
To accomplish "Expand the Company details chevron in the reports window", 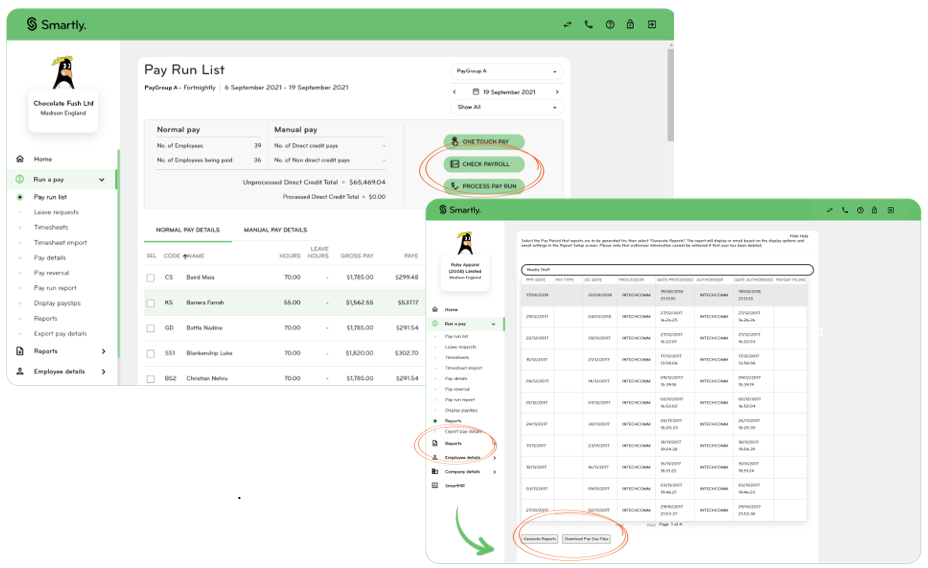I will pos(494,472).
